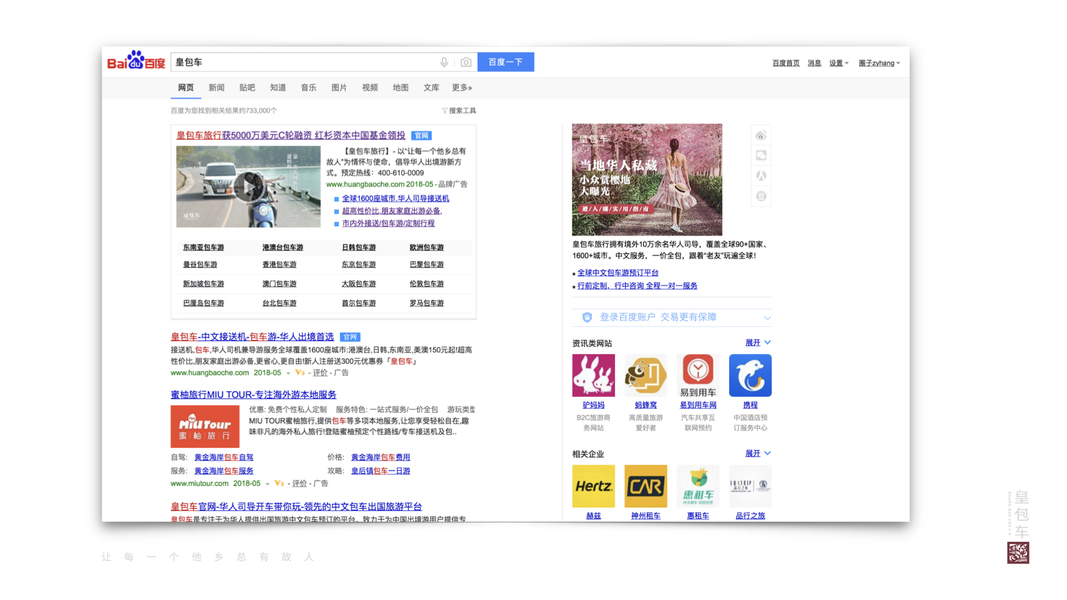Play the 皇包车 promotional video

[x=248, y=186]
